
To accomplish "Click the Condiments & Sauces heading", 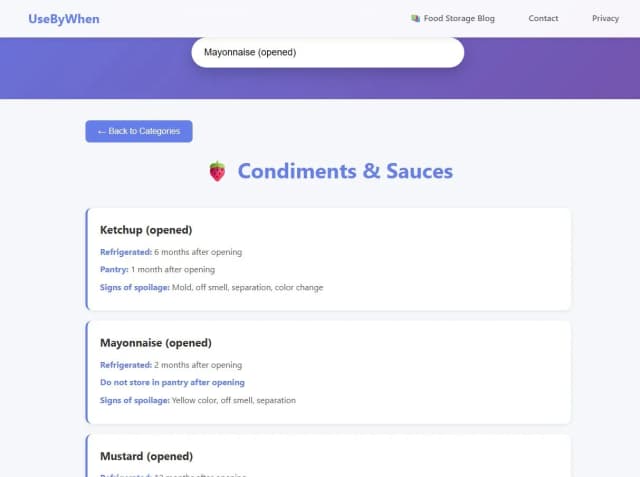I will (x=345, y=171).
